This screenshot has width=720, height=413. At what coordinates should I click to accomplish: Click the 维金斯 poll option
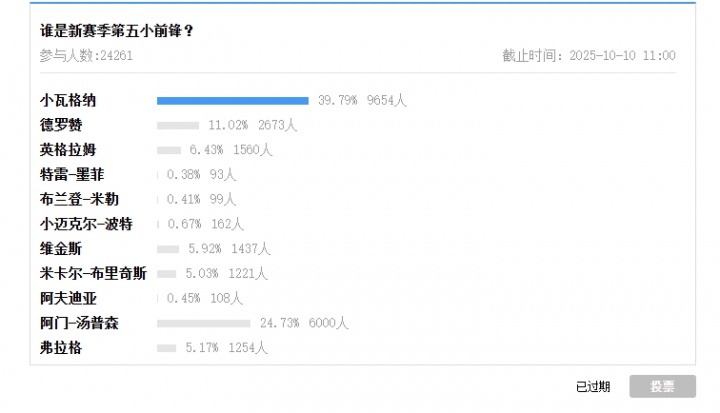coord(62,248)
